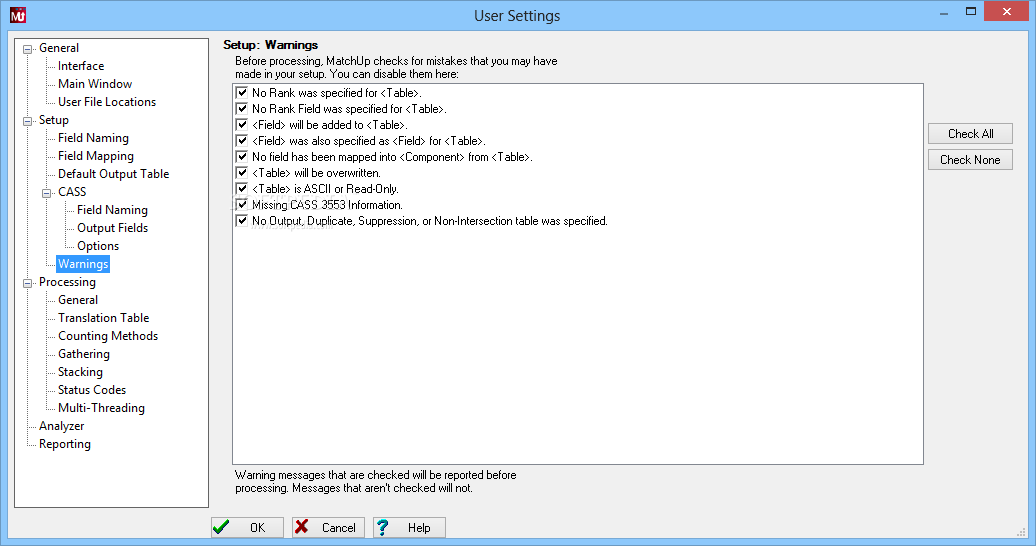
Task: Click the MatchUp app icon in title bar
Action: [x=18, y=15]
